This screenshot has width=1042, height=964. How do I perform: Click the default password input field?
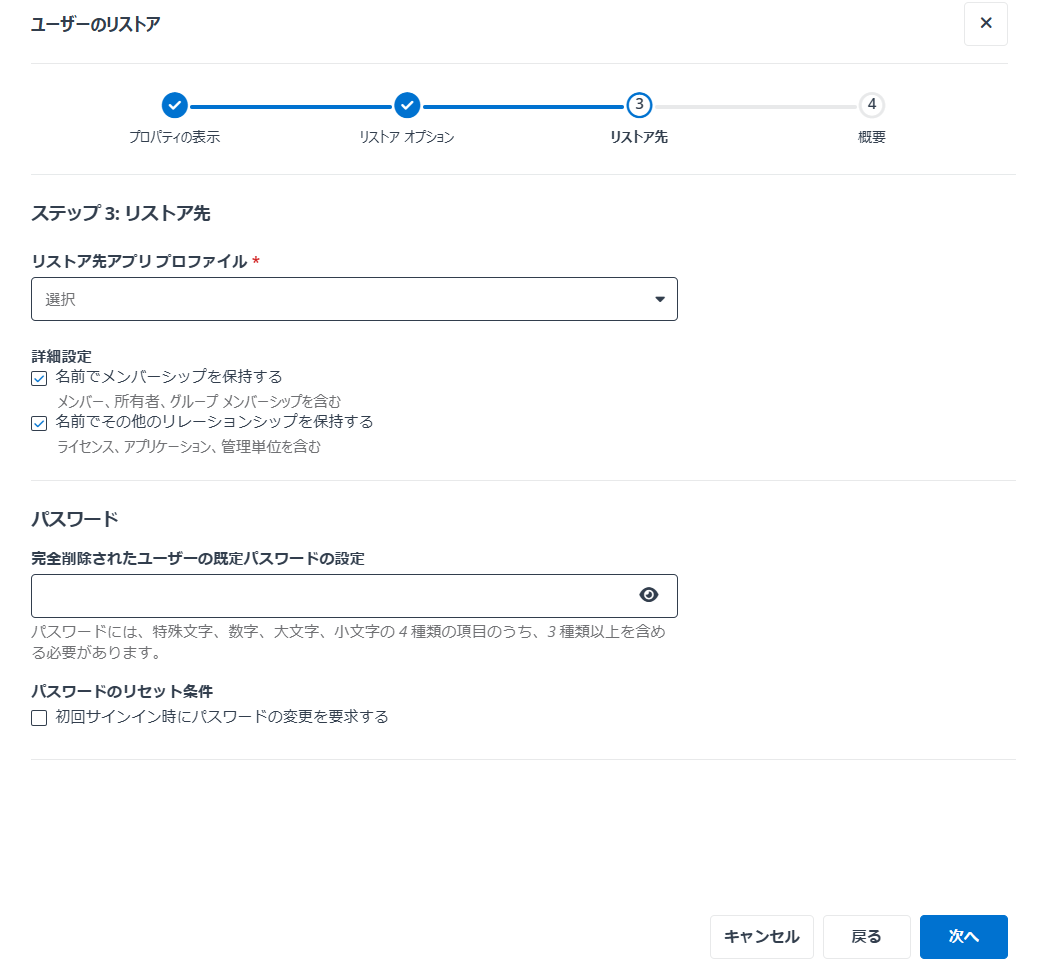[x=354, y=596]
